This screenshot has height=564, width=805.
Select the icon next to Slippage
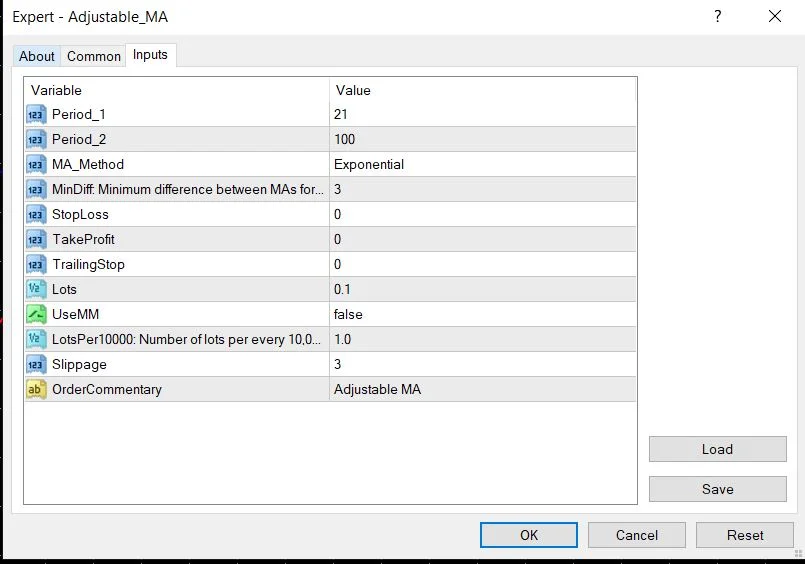(36, 365)
